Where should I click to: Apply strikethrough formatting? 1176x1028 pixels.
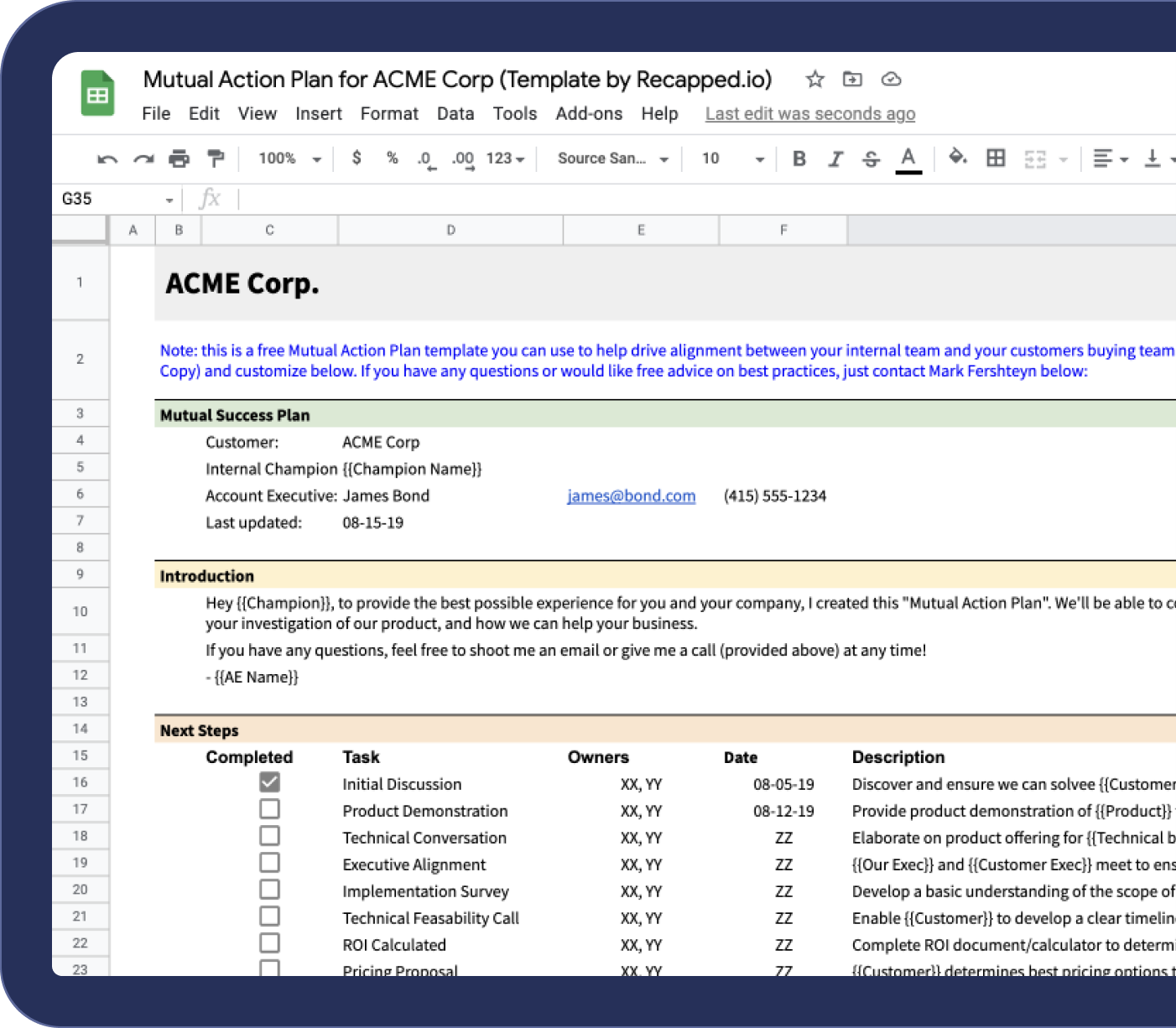[x=872, y=158]
